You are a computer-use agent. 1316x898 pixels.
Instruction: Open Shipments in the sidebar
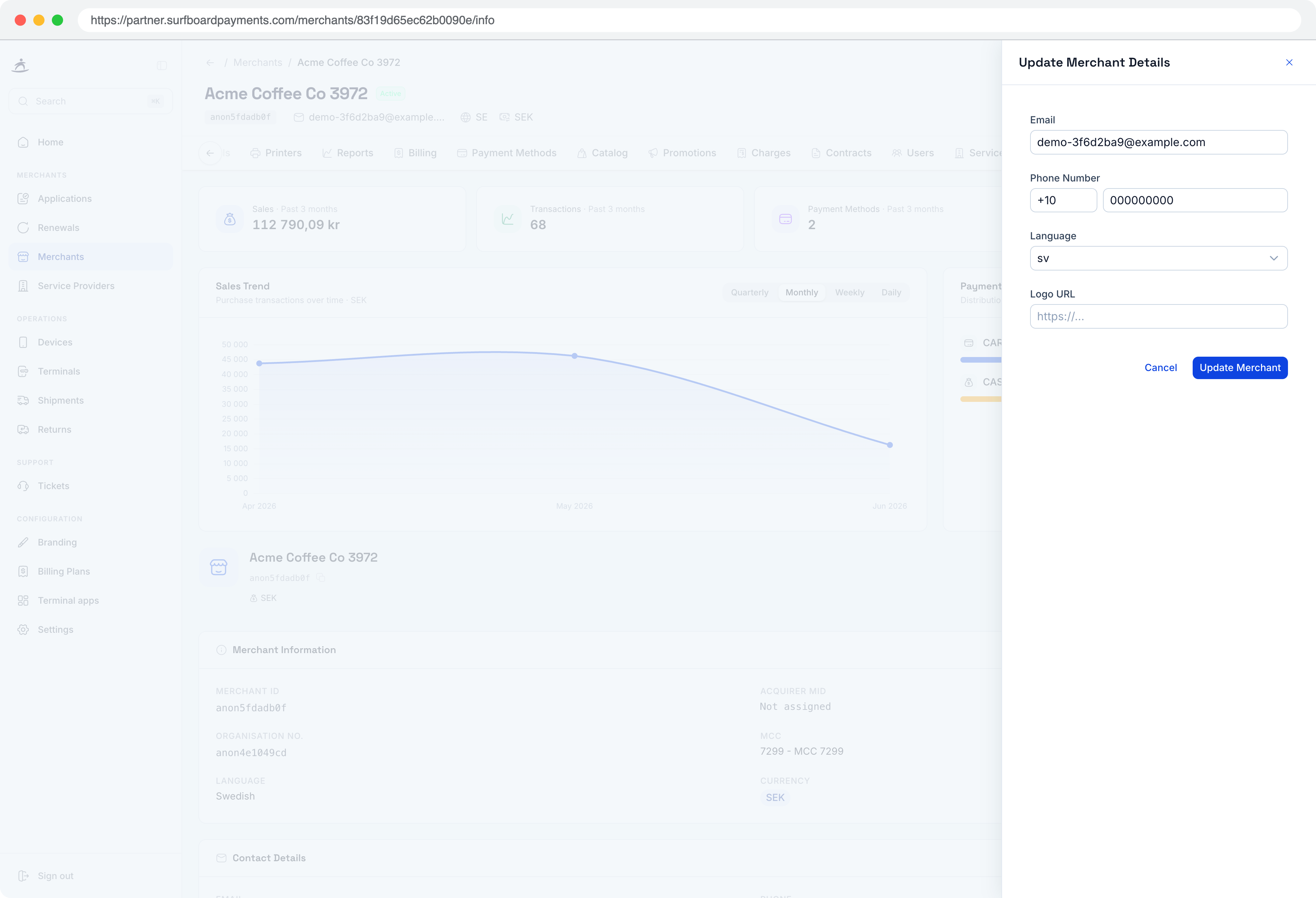pyautogui.click(x=91, y=400)
